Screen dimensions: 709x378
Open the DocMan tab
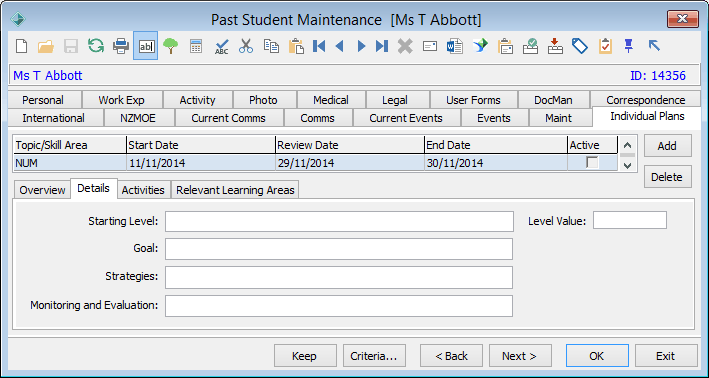pos(553,100)
